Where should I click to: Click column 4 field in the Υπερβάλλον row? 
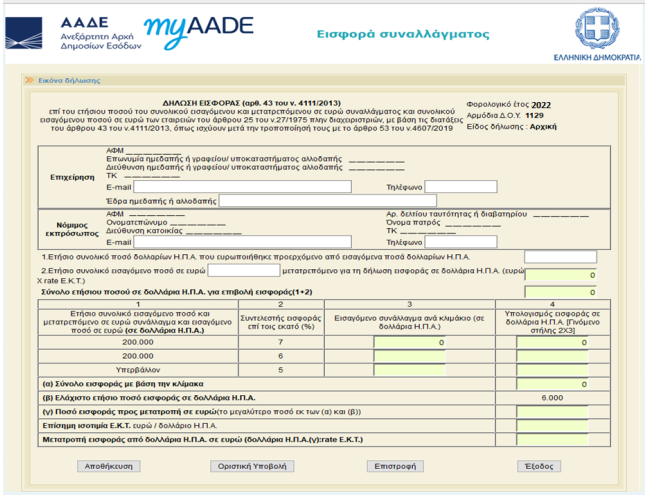point(552,368)
